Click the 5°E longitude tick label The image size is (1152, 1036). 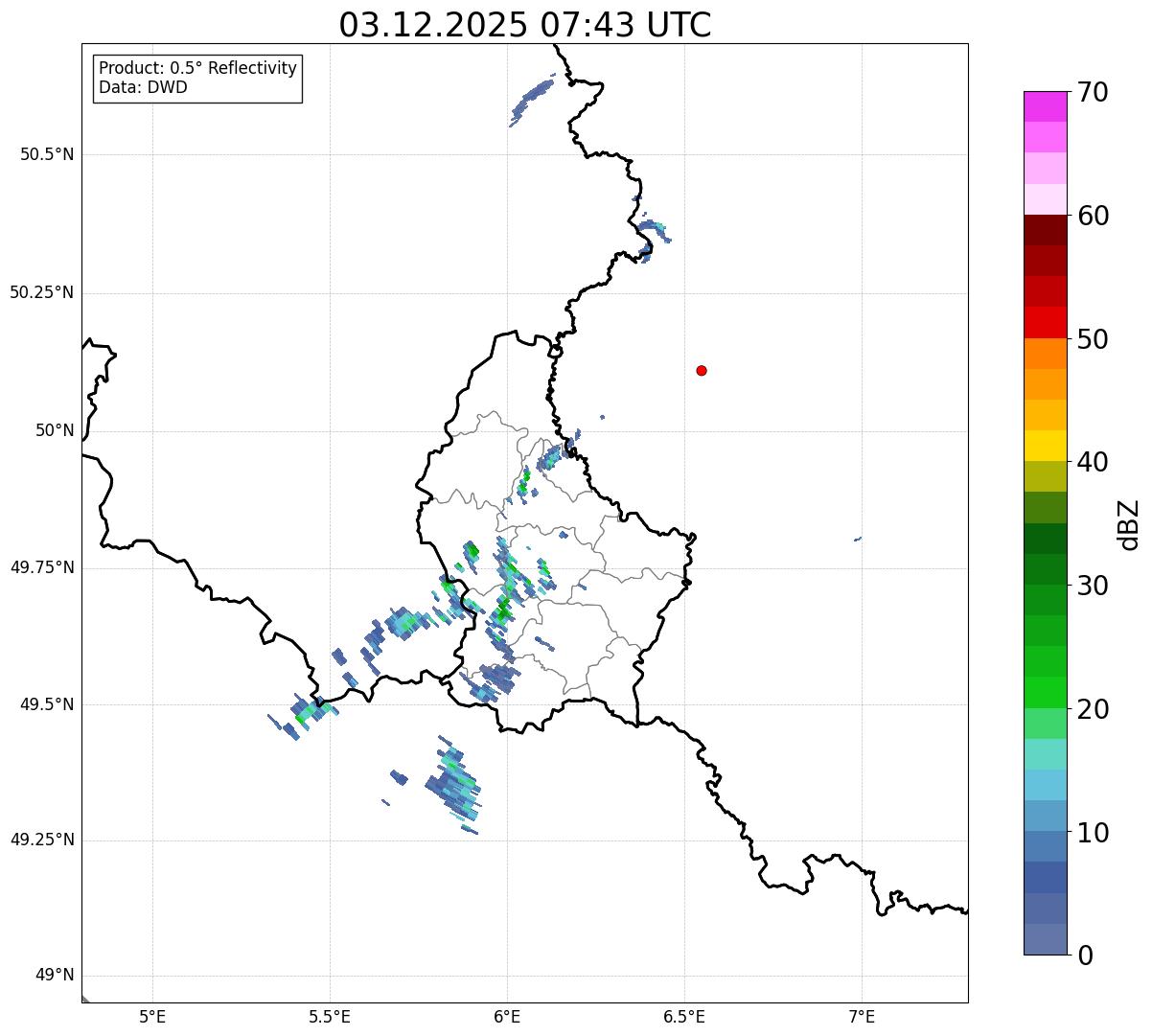pyautogui.click(x=152, y=1016)
